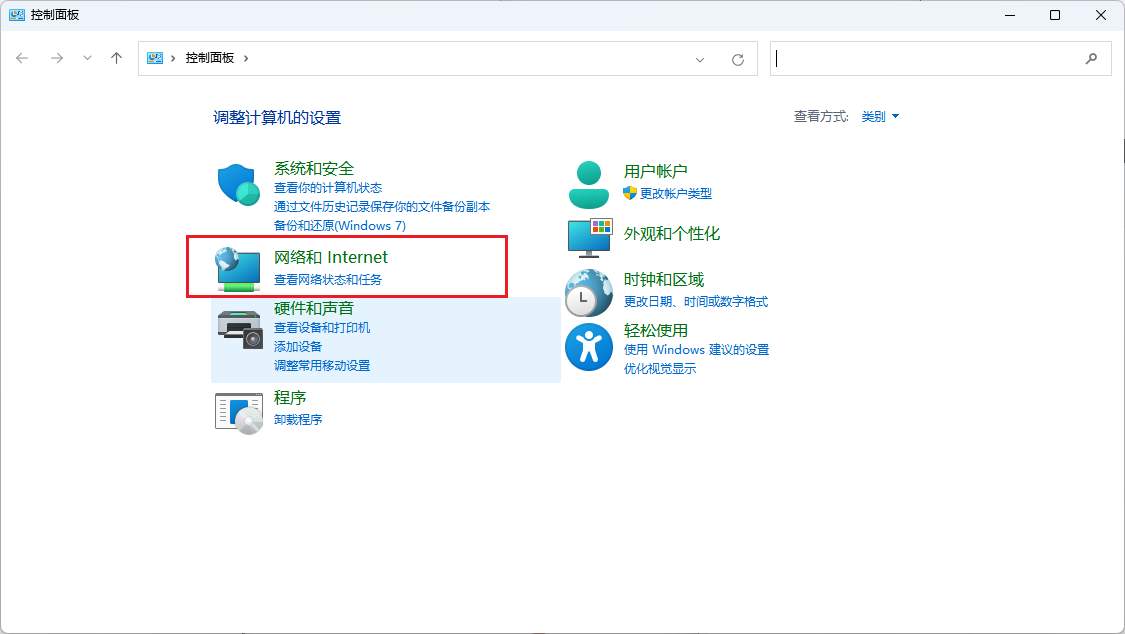This screenshot has width=1125, height=634.
Task: Click the Clock and Region icon
Action: click(x=588, y=292)
